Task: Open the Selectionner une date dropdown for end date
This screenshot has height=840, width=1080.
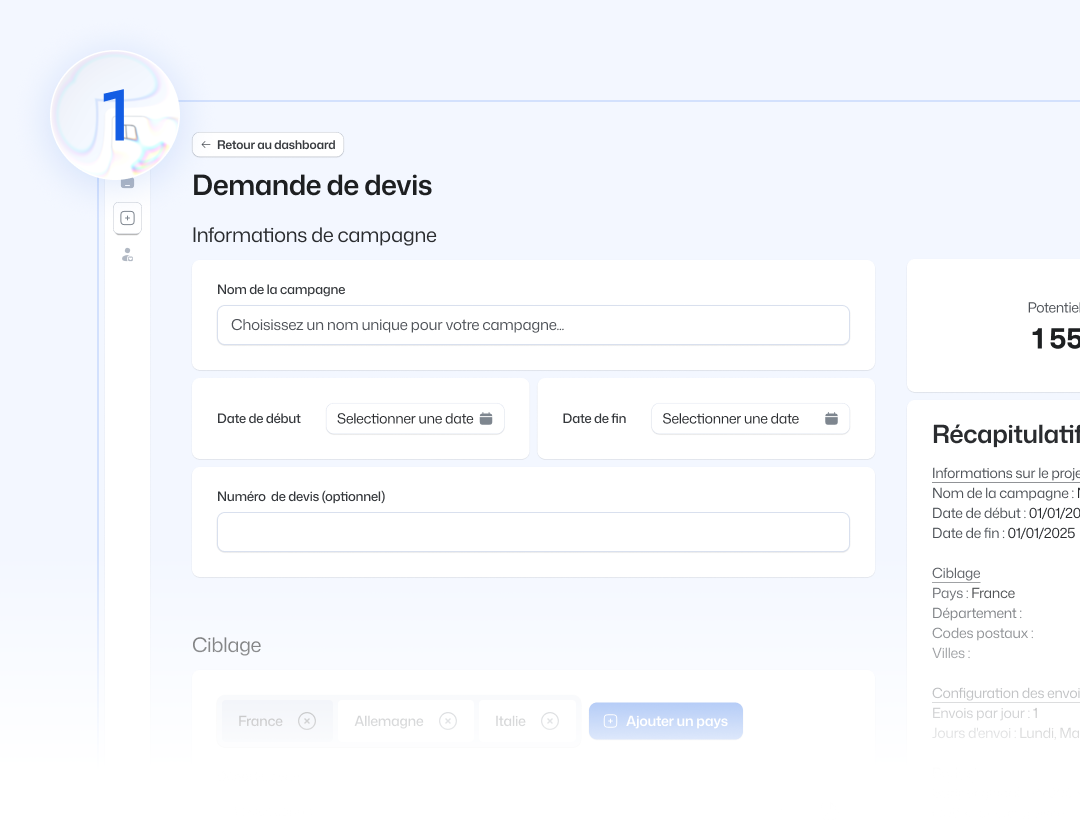Action: [x=750, y=418]
